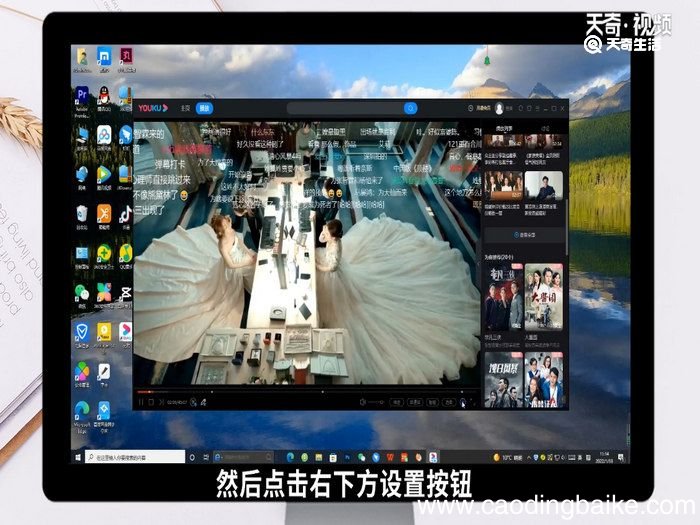Screen dimensions: 700x525
Task: Click the YOUKU logo in the player
Action: coord(153,108)
